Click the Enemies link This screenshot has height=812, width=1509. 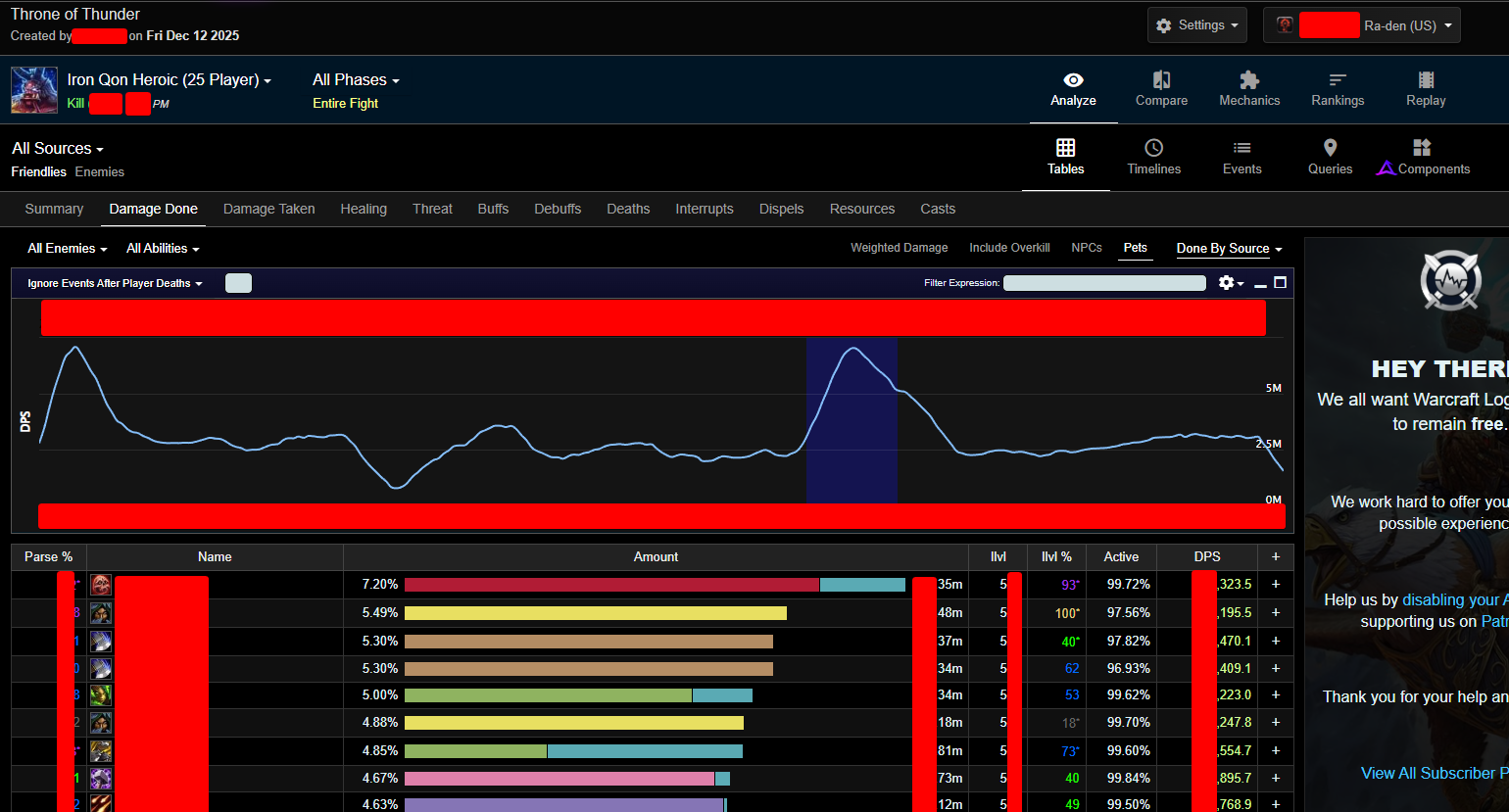click(x=100, y=171)
